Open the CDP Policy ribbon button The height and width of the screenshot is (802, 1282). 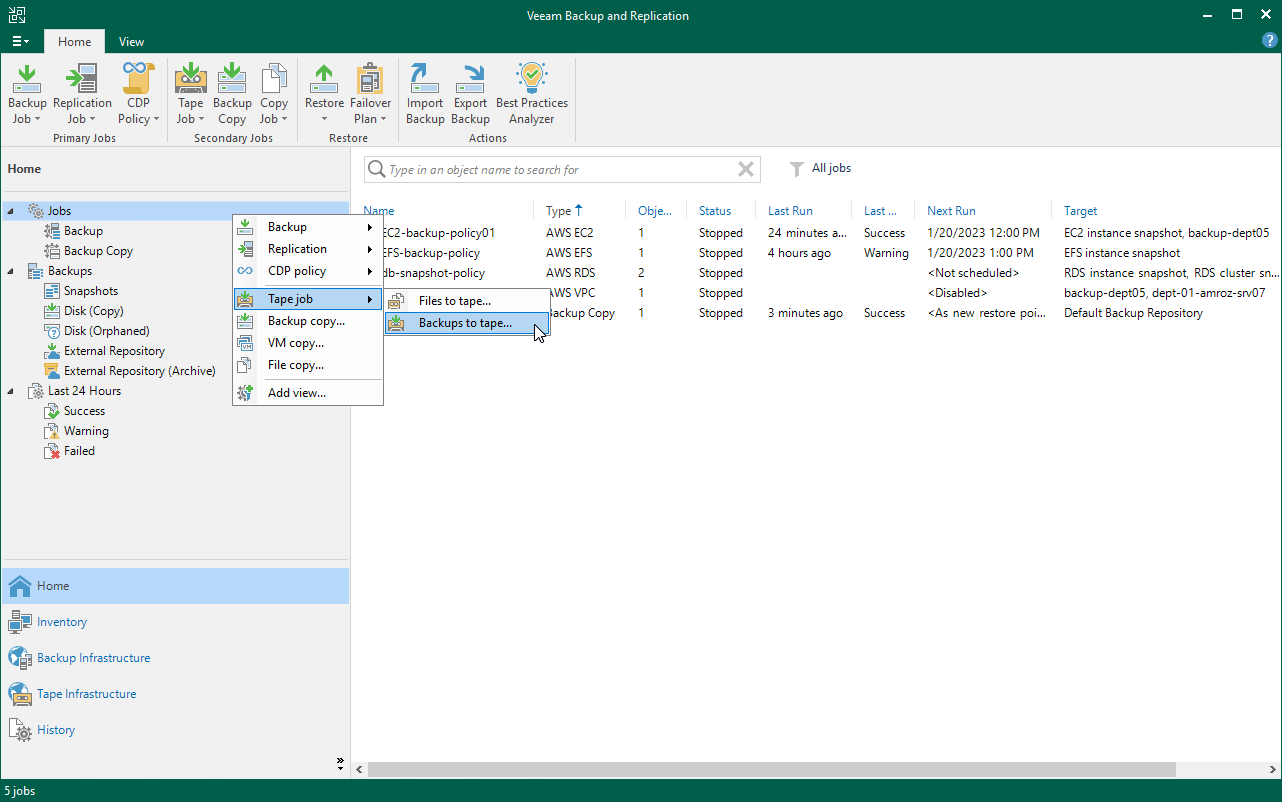click(x=138, y=93)
